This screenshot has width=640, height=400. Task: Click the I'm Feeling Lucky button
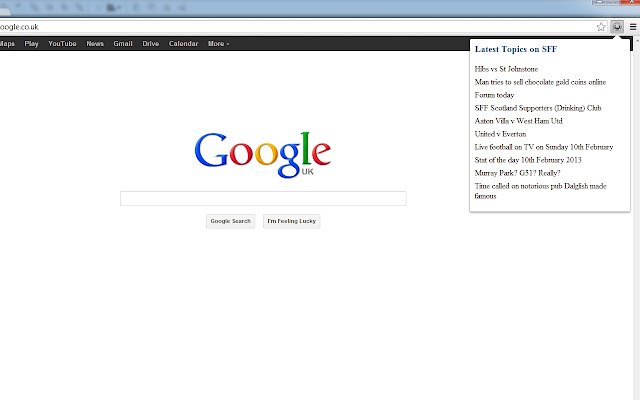[291, 221]
